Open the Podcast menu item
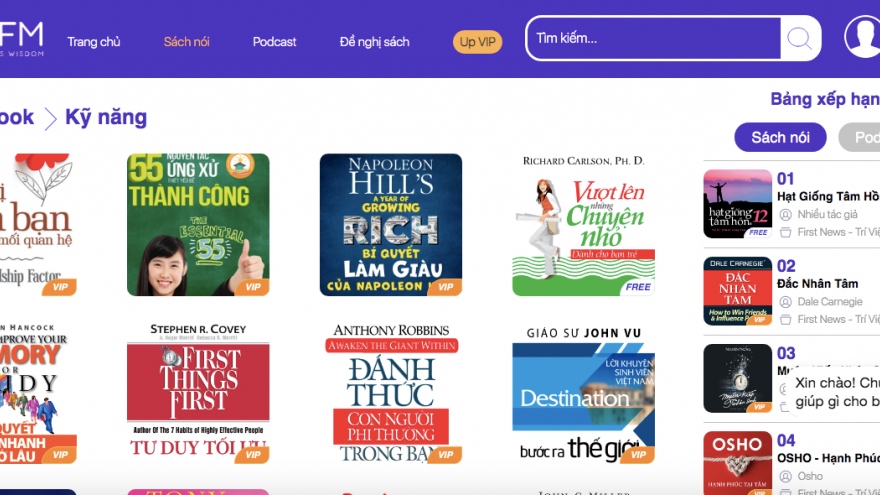880x495 pixels. [x=274, y=42]
